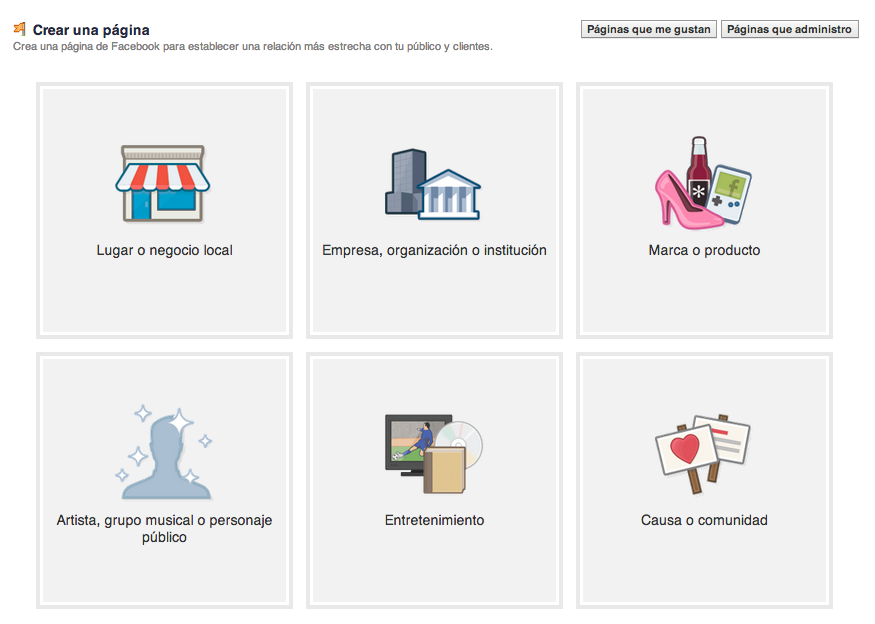Open Páginas que me gustan
This screenshot has width=875, height=624.
[x=648, y=29]
